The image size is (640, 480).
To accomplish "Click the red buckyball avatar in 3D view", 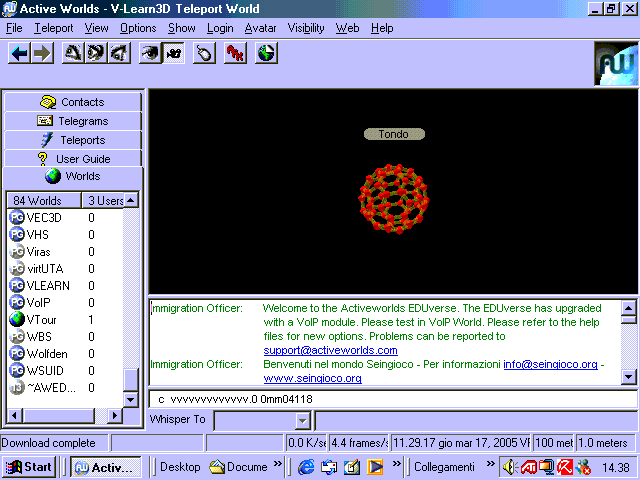I will [x=394, y=199].
